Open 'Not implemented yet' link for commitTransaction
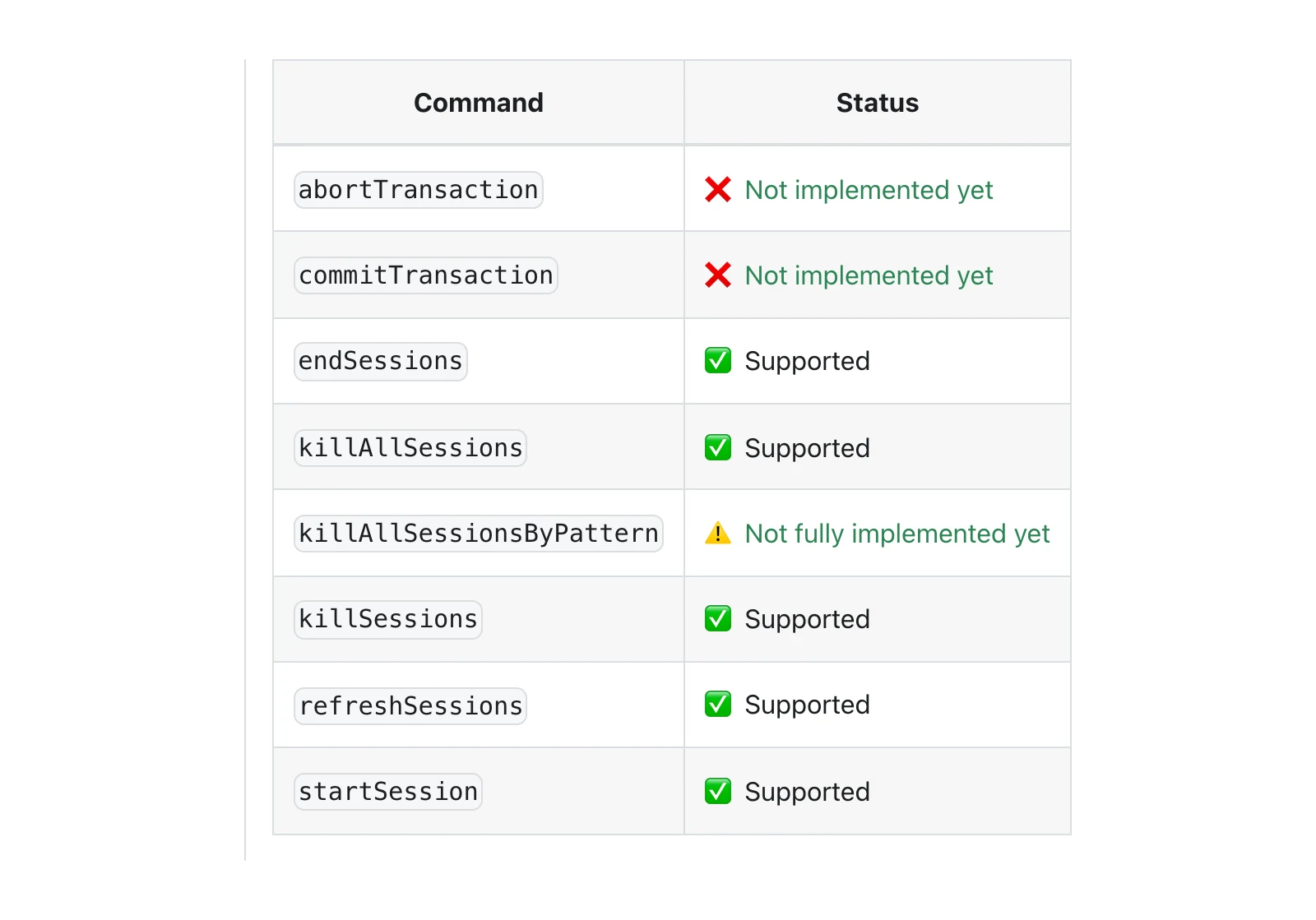 coord(869,275)
